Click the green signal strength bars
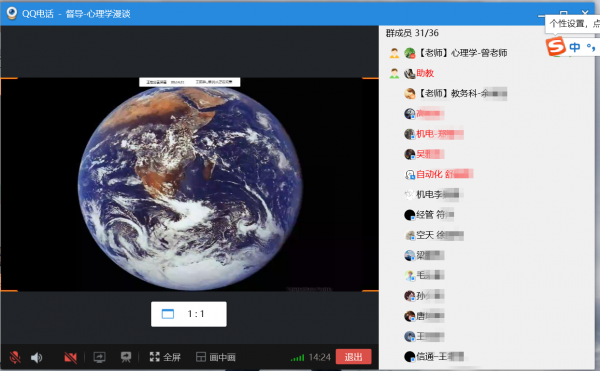600x371 pixels. (x=297, y=358)
